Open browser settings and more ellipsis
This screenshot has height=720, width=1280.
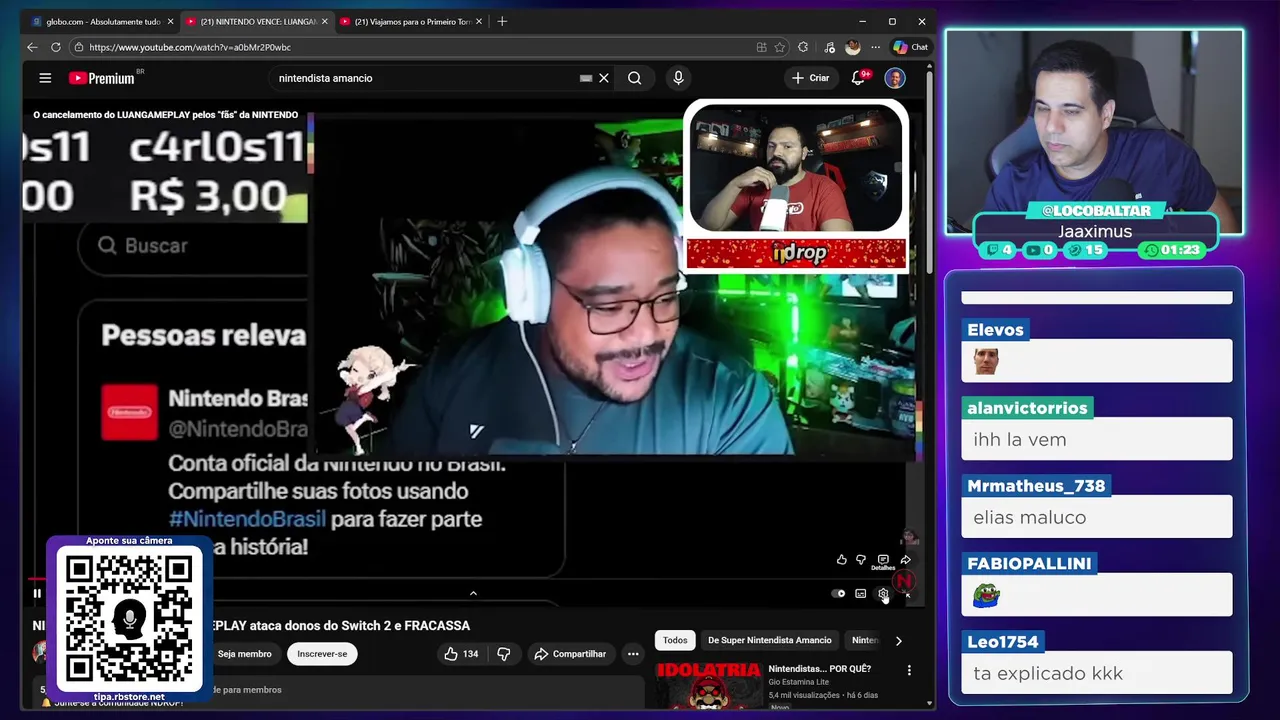(x=875, y=47)
